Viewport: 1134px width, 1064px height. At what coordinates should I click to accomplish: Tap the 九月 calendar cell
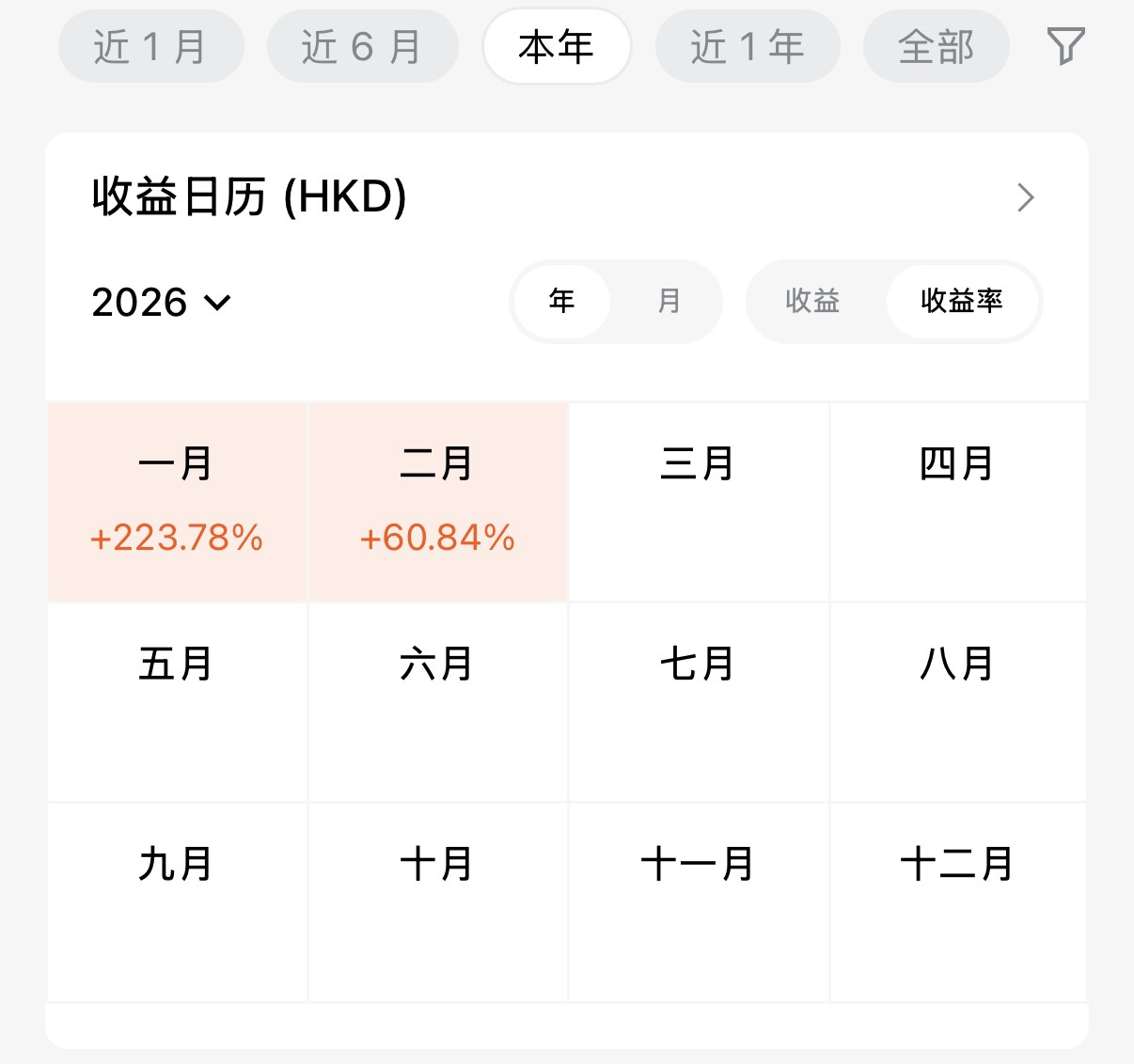[177, 901]
